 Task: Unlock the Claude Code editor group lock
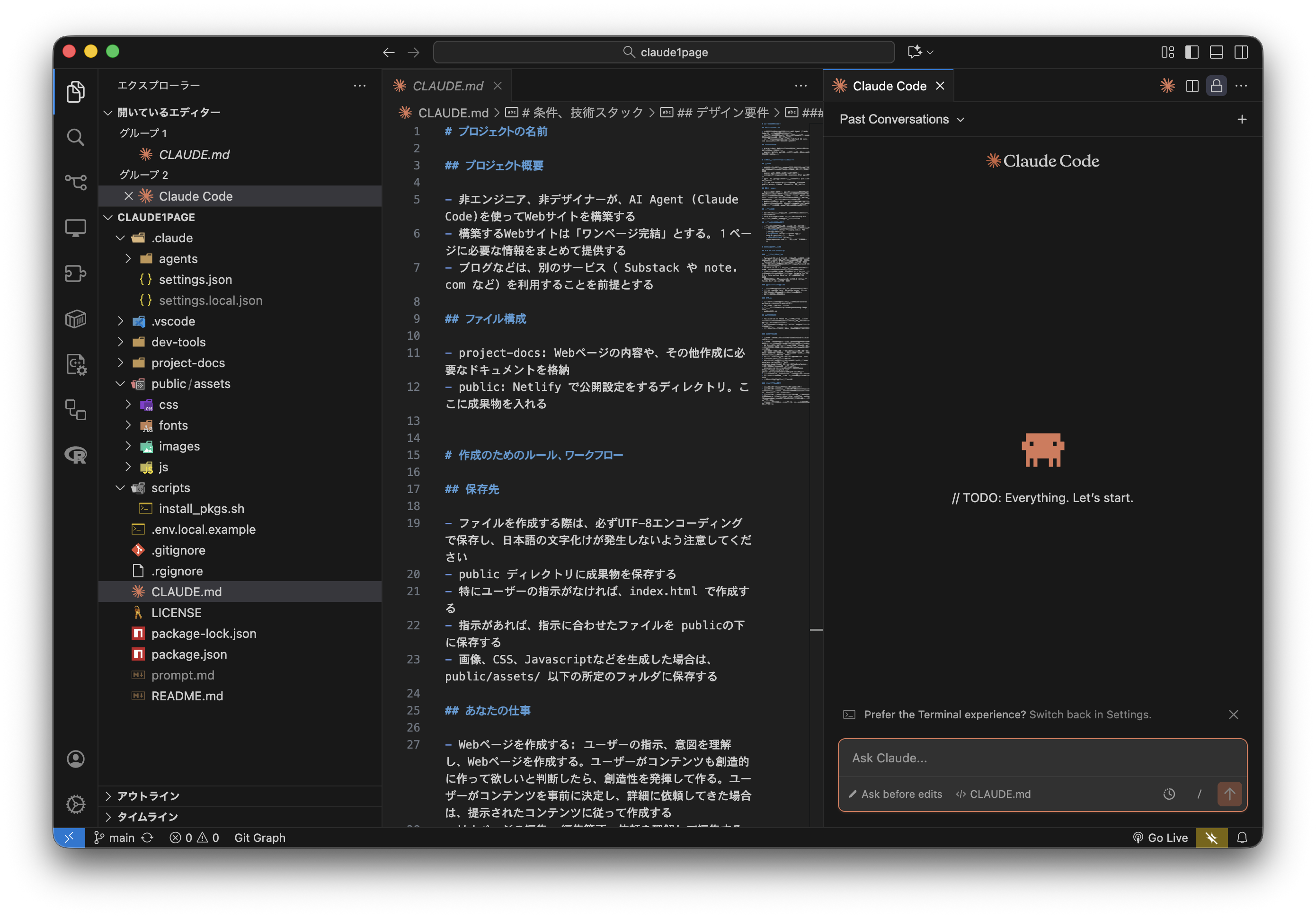(x=1216, y=85)
